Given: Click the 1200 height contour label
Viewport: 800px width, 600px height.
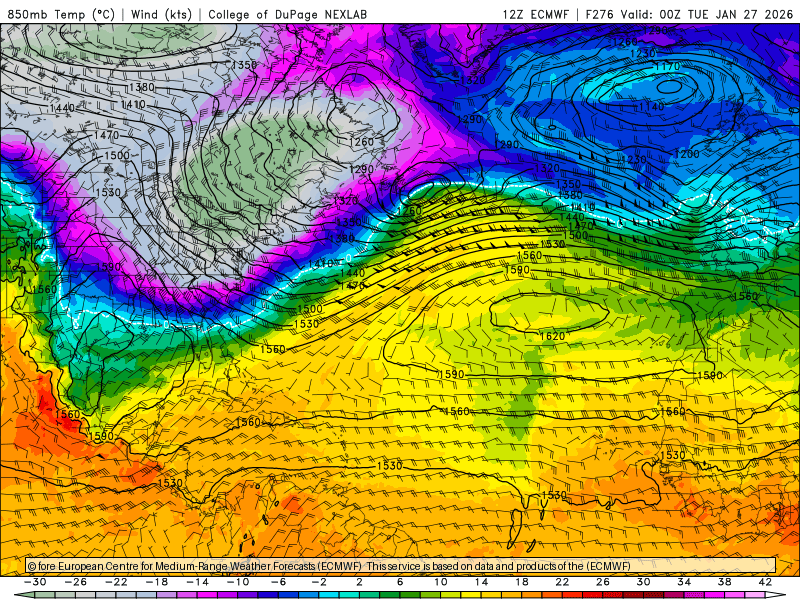Looking at the screenshot, I should pyautogui.click(x=687, y=154).
